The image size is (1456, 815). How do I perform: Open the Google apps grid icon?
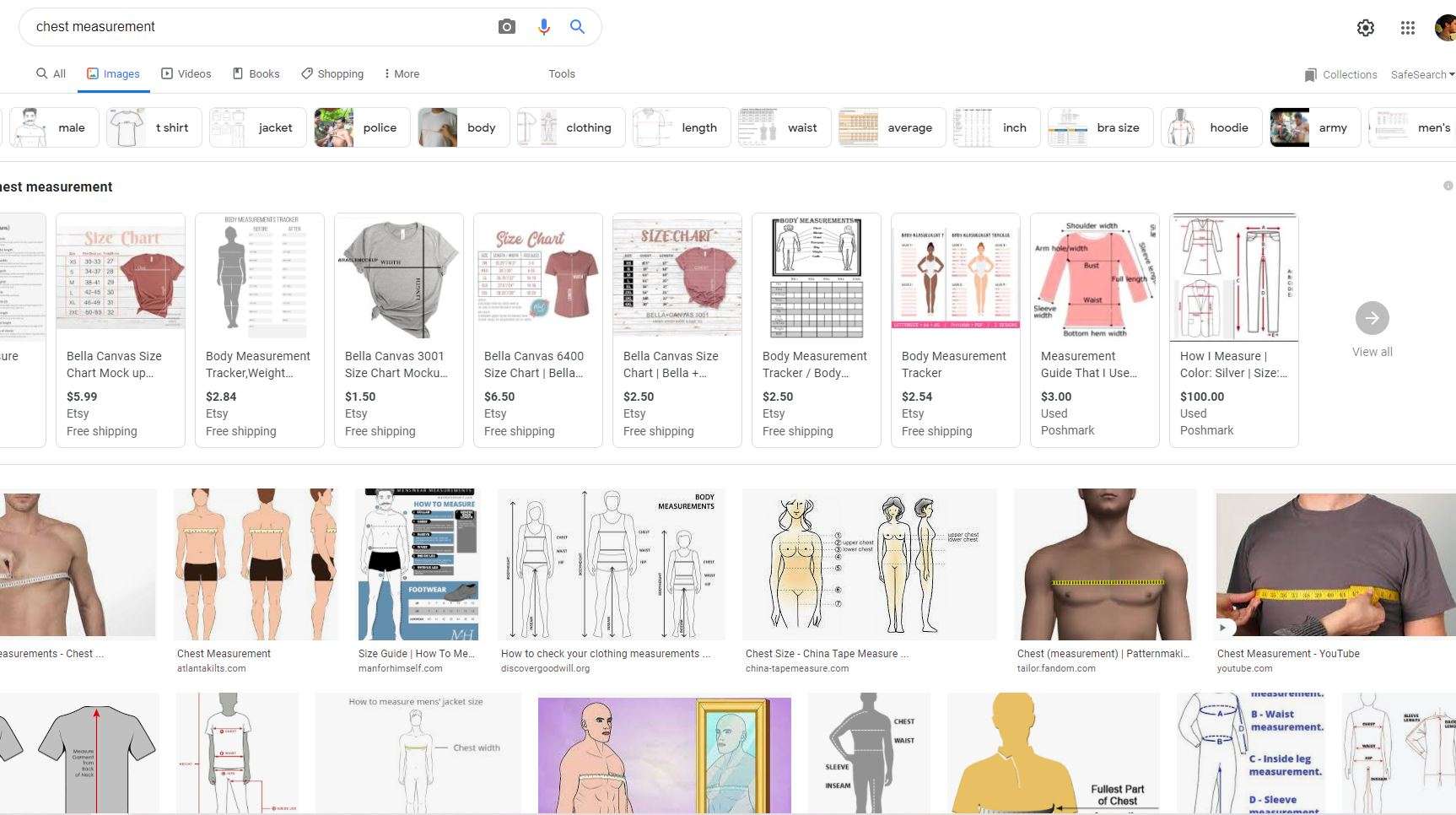point(1407,28)
